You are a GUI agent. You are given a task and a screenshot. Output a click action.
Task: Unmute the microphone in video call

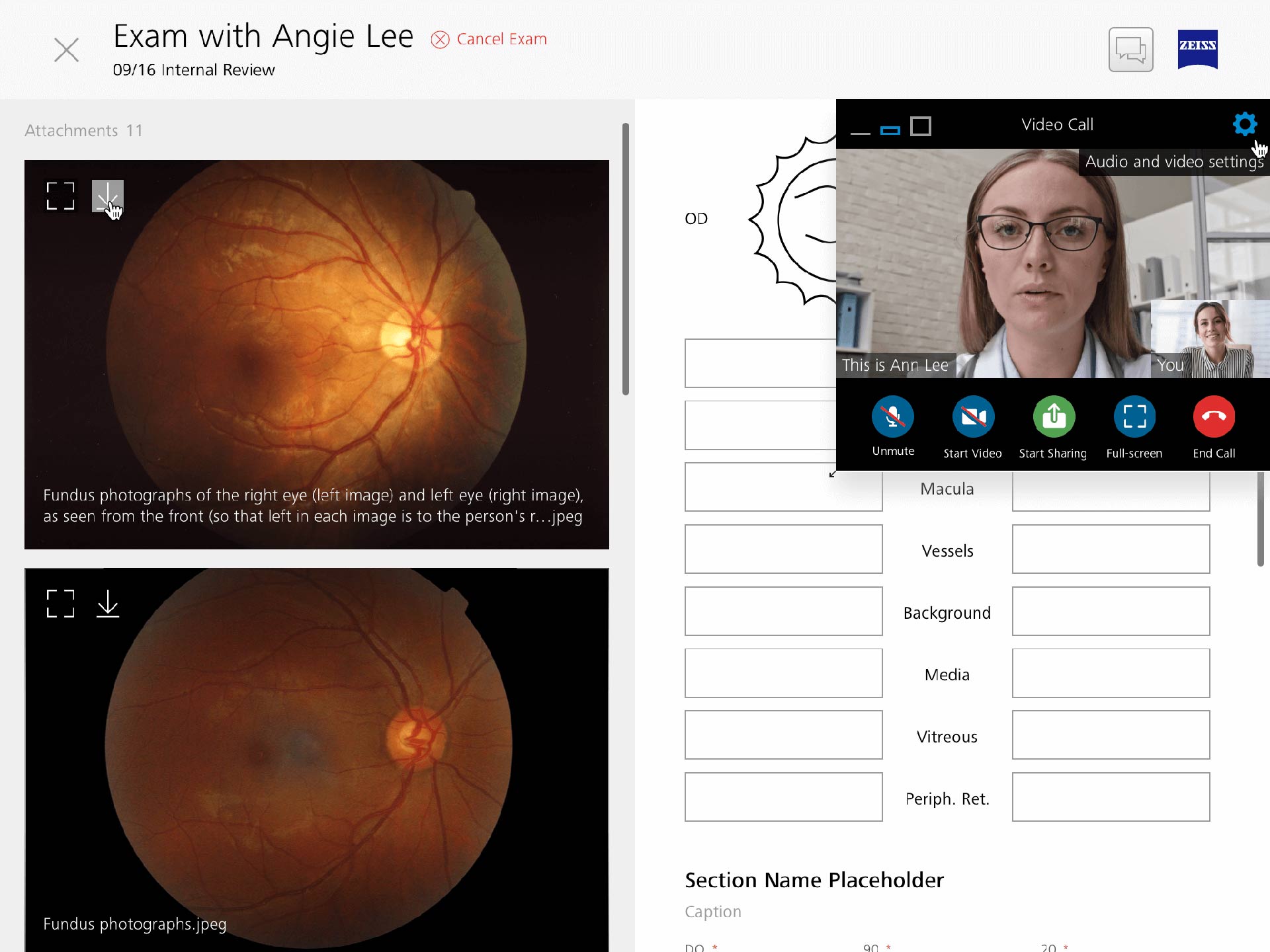892,416
